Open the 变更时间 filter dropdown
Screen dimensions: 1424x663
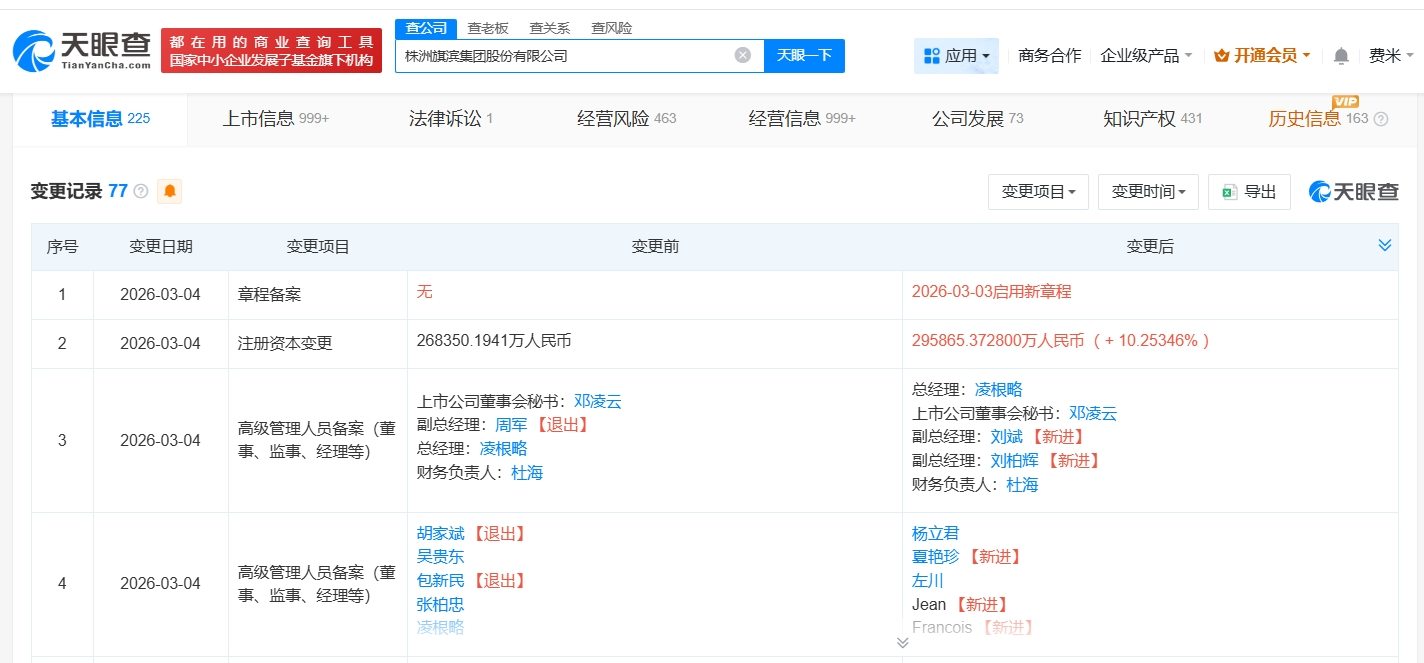[1148, 192]
